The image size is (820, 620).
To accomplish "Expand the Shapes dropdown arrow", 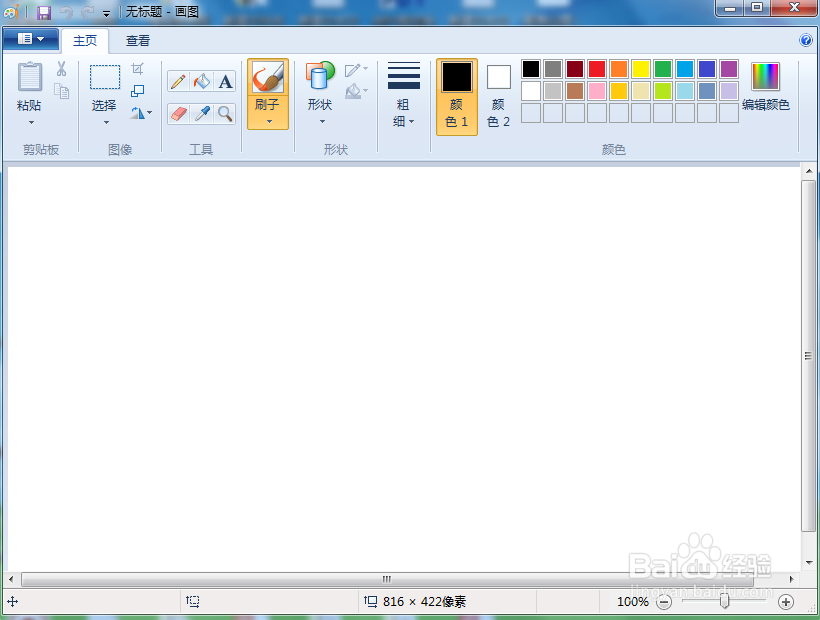I will coord(322,121).
